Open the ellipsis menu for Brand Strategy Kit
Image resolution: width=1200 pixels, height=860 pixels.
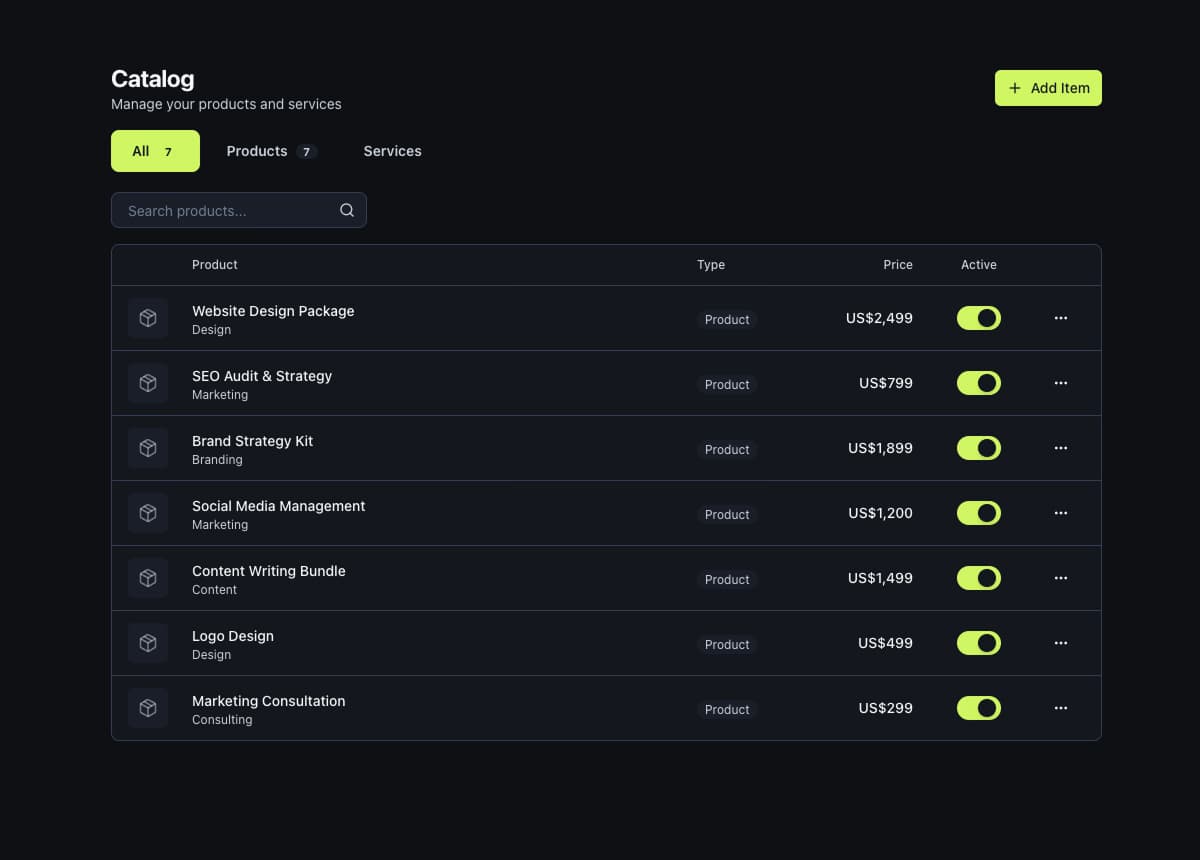click(1060, 448)
